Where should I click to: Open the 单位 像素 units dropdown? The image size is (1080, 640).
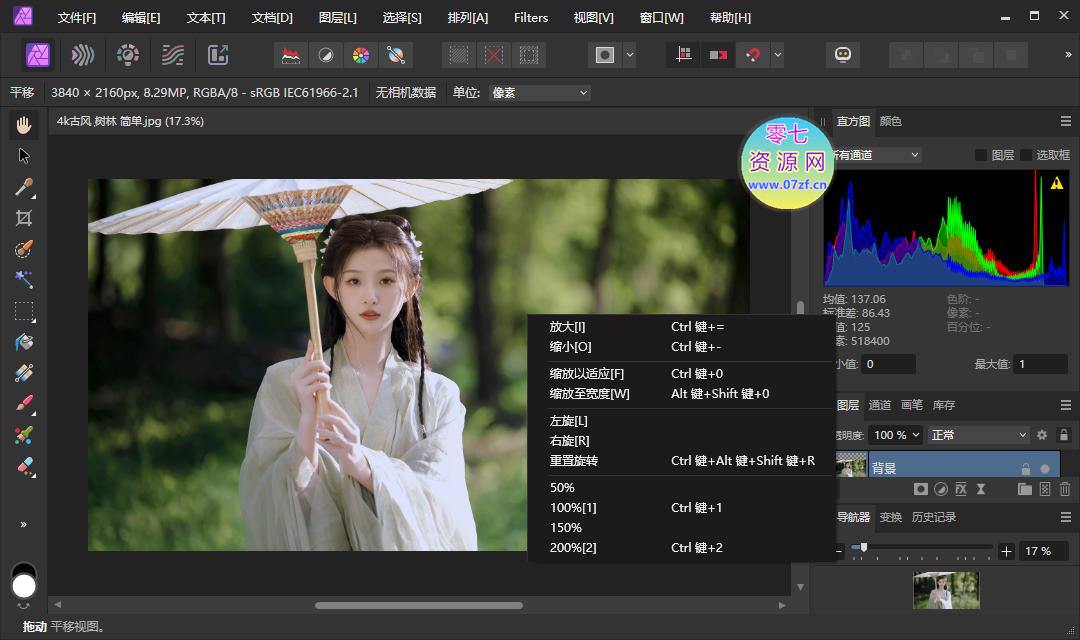[540, 93]
